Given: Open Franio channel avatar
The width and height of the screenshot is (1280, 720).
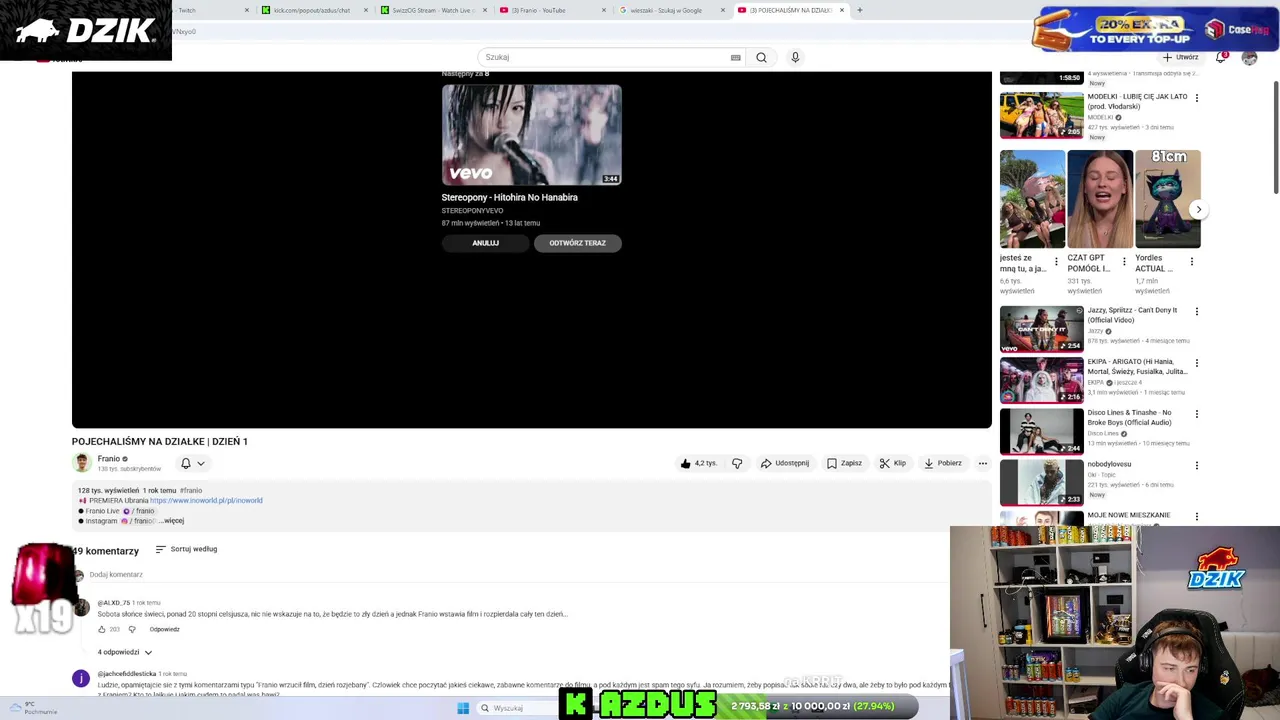Looking at the screenshot, I should pos(82,462).
